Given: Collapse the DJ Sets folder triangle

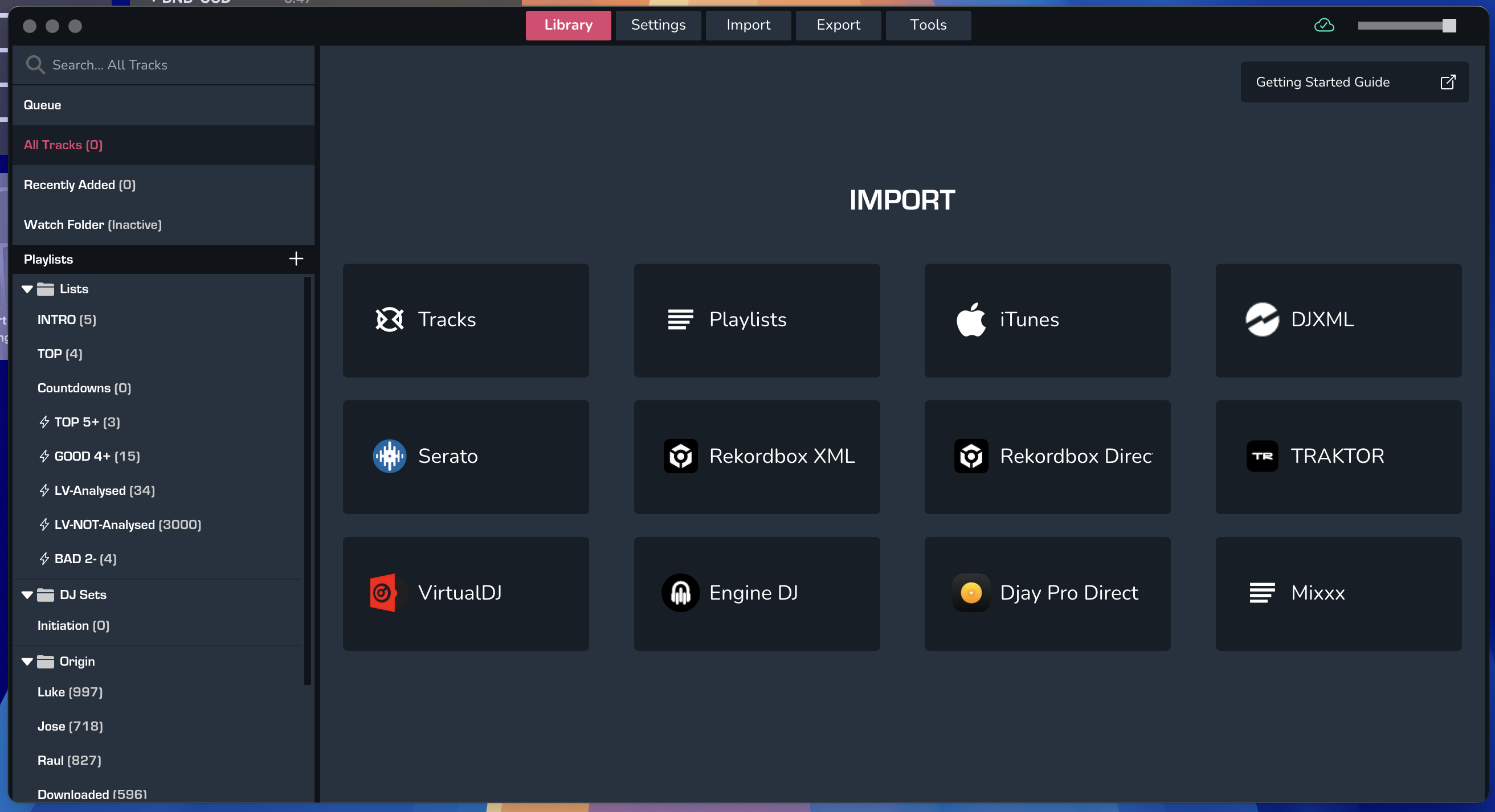Looking at the screenshot, I should 27,595.
